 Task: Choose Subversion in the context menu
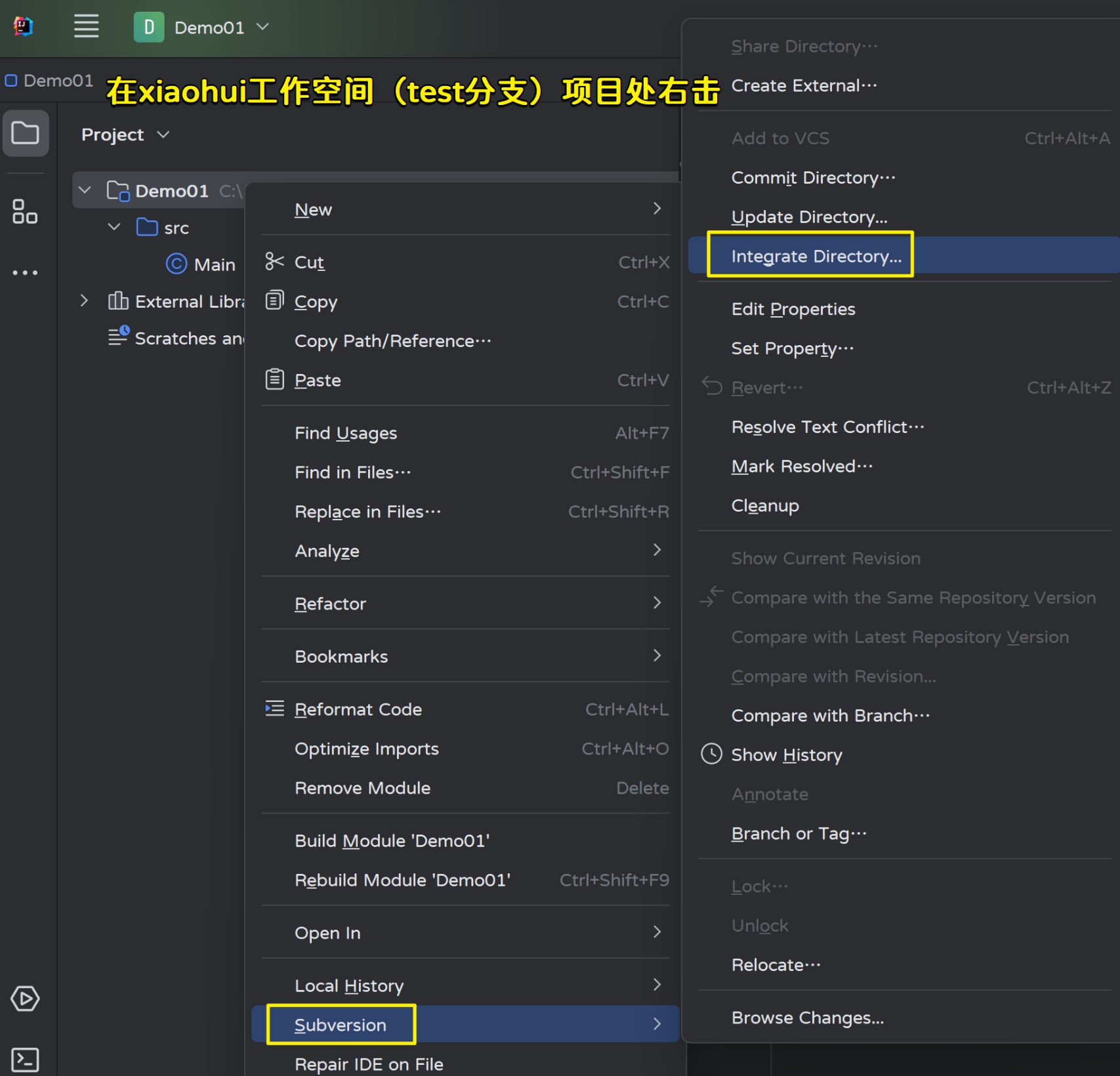[x=466, y=1024]
